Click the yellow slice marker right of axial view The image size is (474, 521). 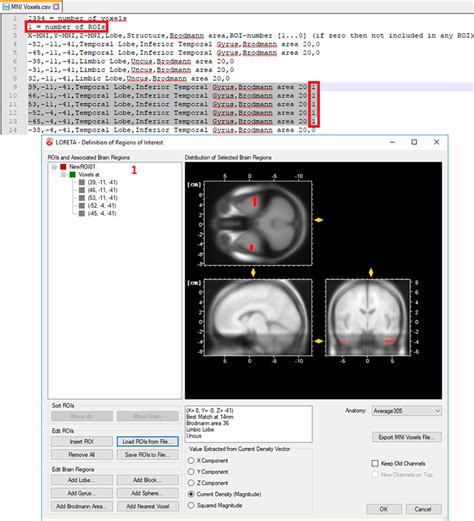point(319,220)
